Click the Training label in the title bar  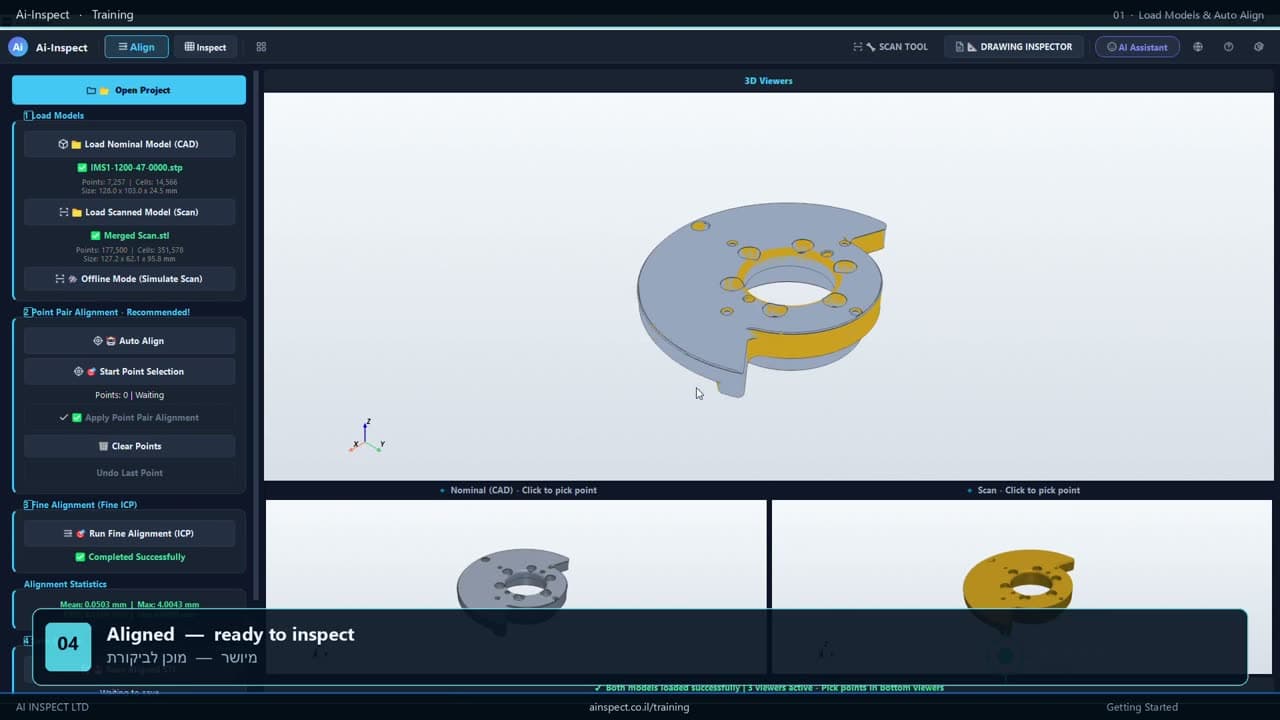point(112,15)
